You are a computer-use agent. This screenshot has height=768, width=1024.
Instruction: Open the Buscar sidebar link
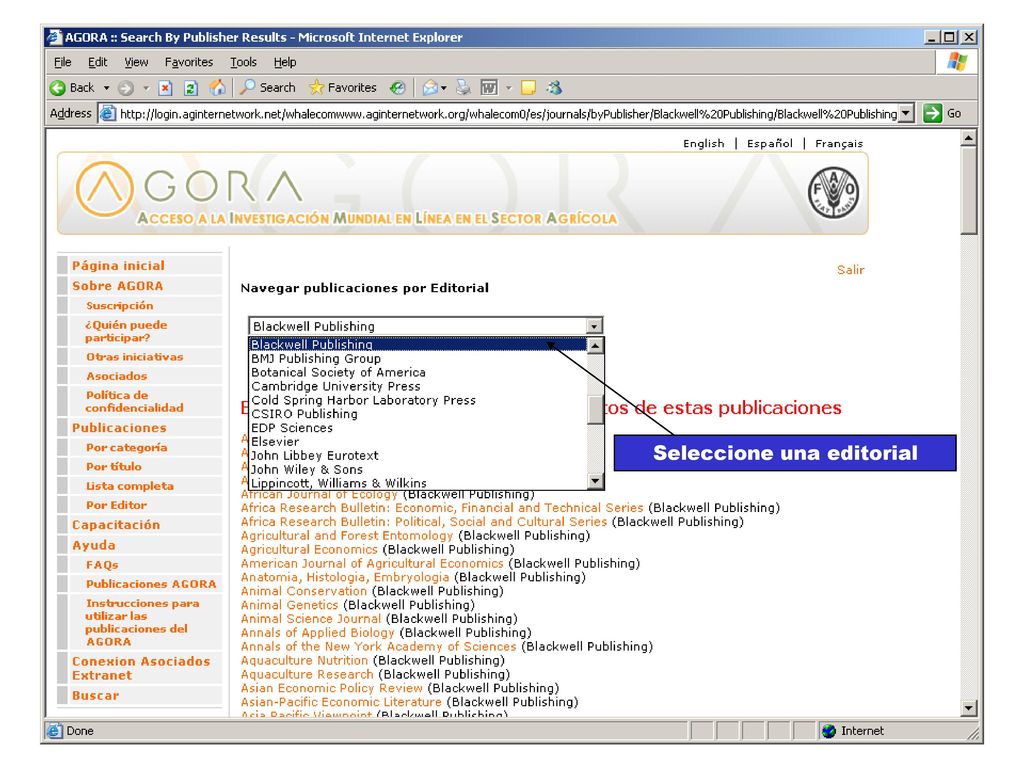tap(95, 696)
